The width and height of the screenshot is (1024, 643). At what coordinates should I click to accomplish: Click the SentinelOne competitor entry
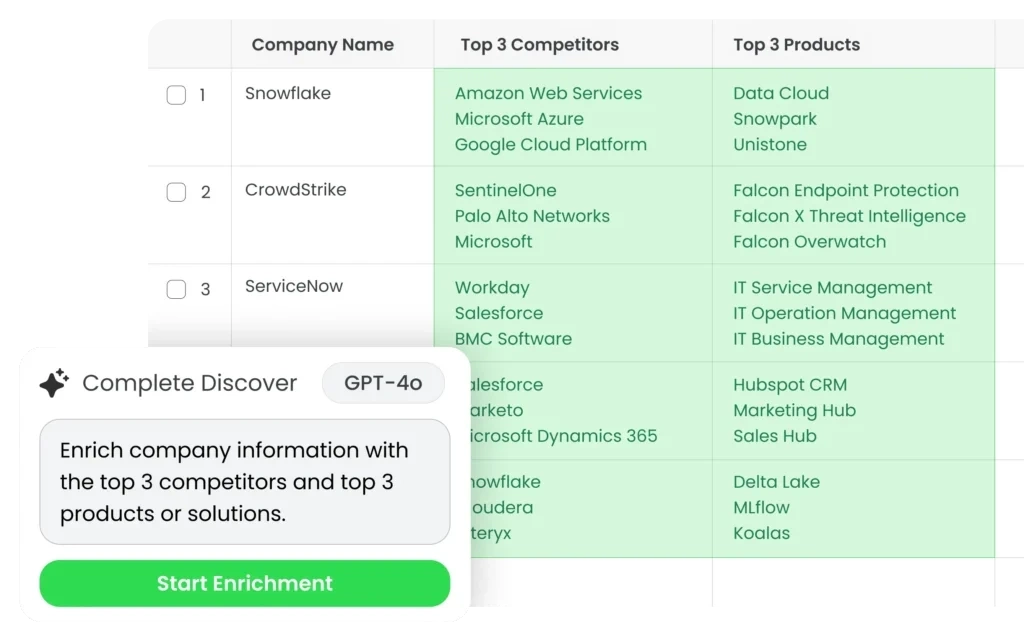[505, 190]
